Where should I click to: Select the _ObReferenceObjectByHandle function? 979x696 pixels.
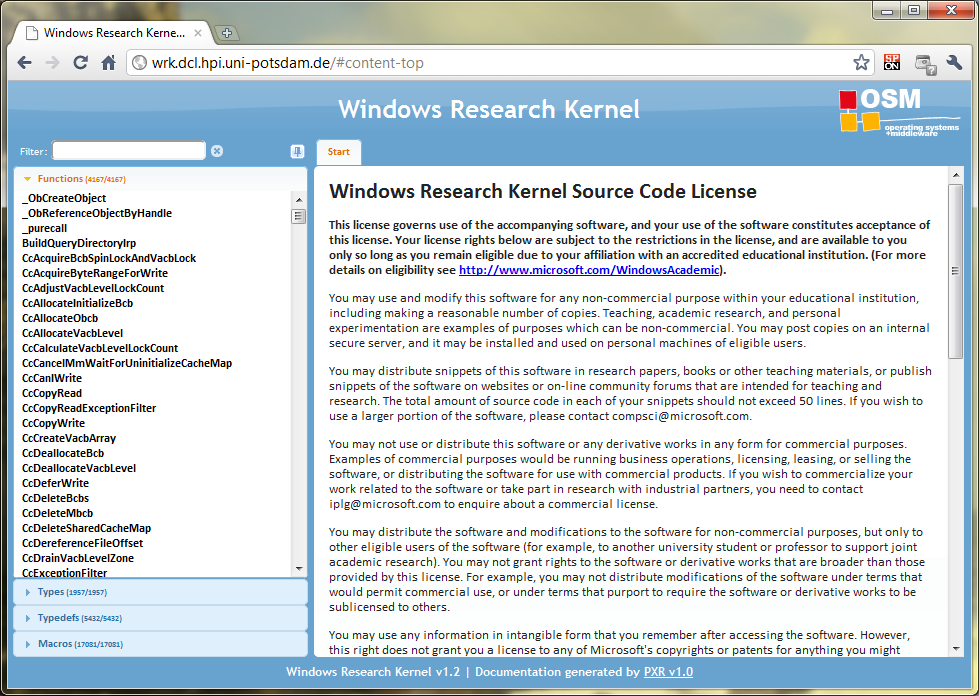pos(97,213)
